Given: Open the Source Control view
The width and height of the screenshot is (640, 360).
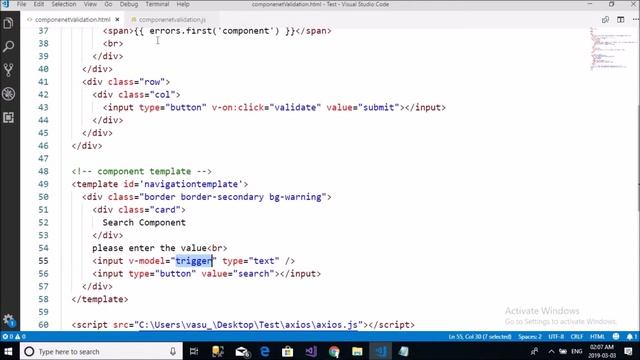Looking at the screenshot, I should click(x=8, y=70).
